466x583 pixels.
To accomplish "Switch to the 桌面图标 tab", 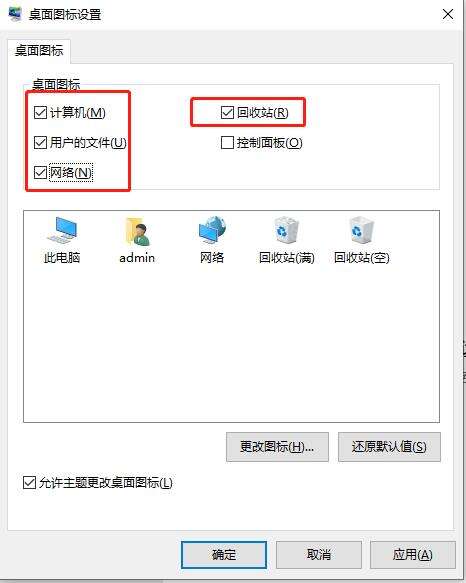I will [x=39, y=51].
